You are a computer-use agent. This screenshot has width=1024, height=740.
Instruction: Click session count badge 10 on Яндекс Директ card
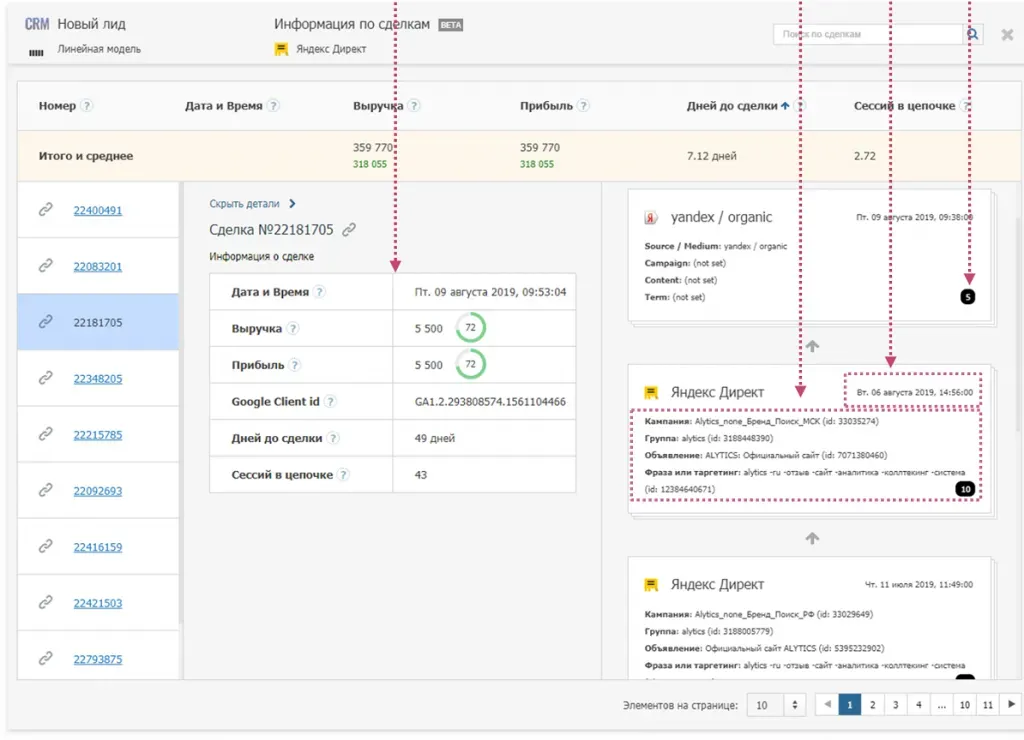click(x=965, y=489)
